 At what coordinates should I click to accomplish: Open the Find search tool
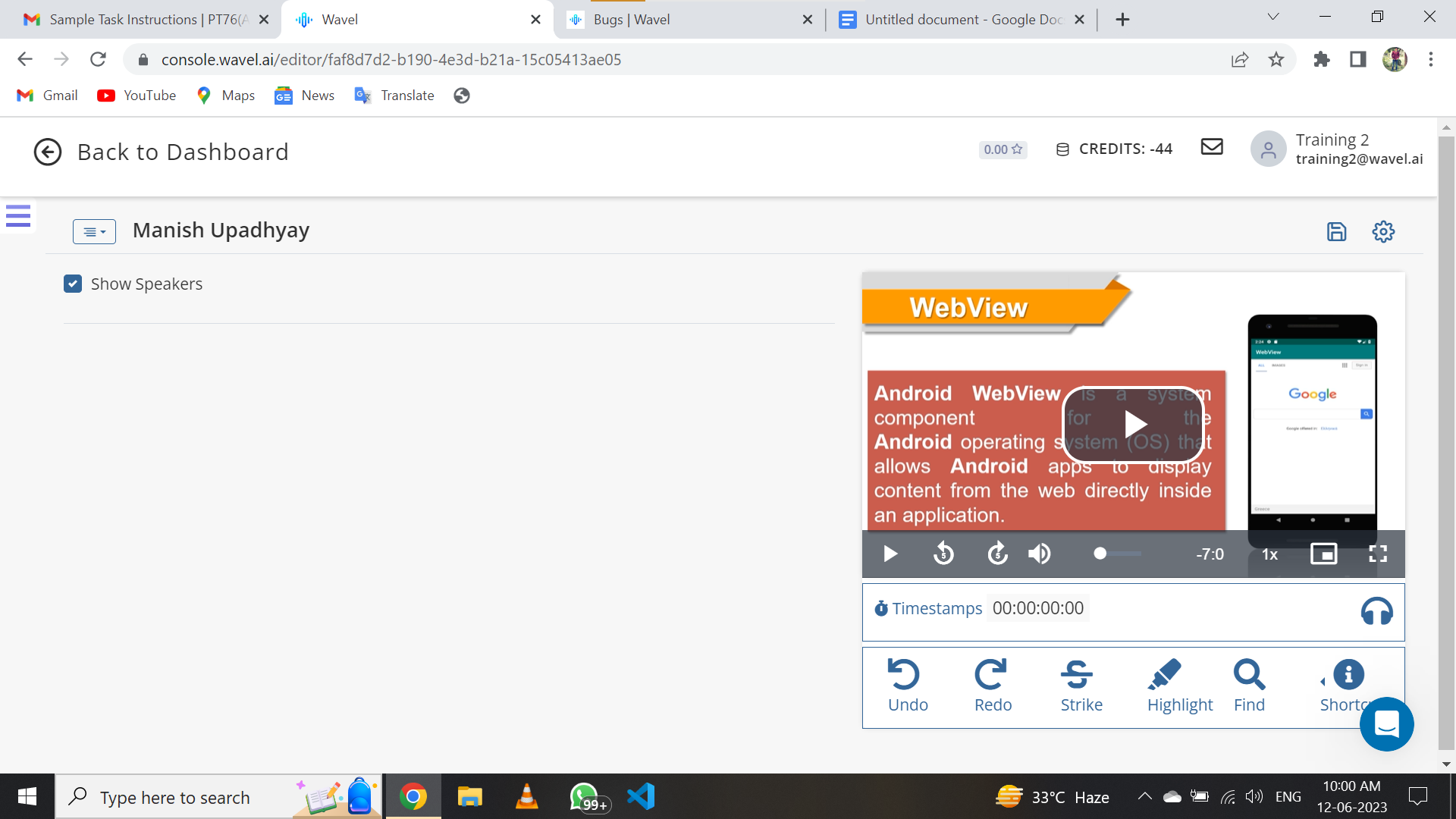[x=1249, y=686]
